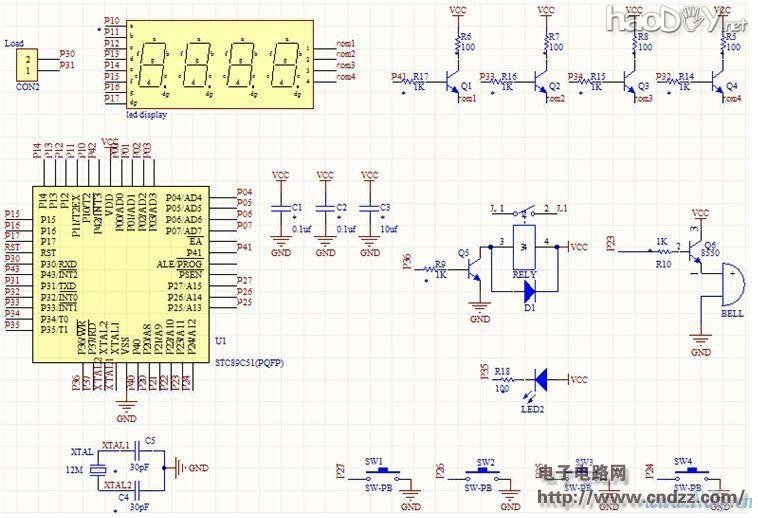The image size is (758, 518).
Task: Select capacitor C3 labeled 10uf
Action: [369, 211]
